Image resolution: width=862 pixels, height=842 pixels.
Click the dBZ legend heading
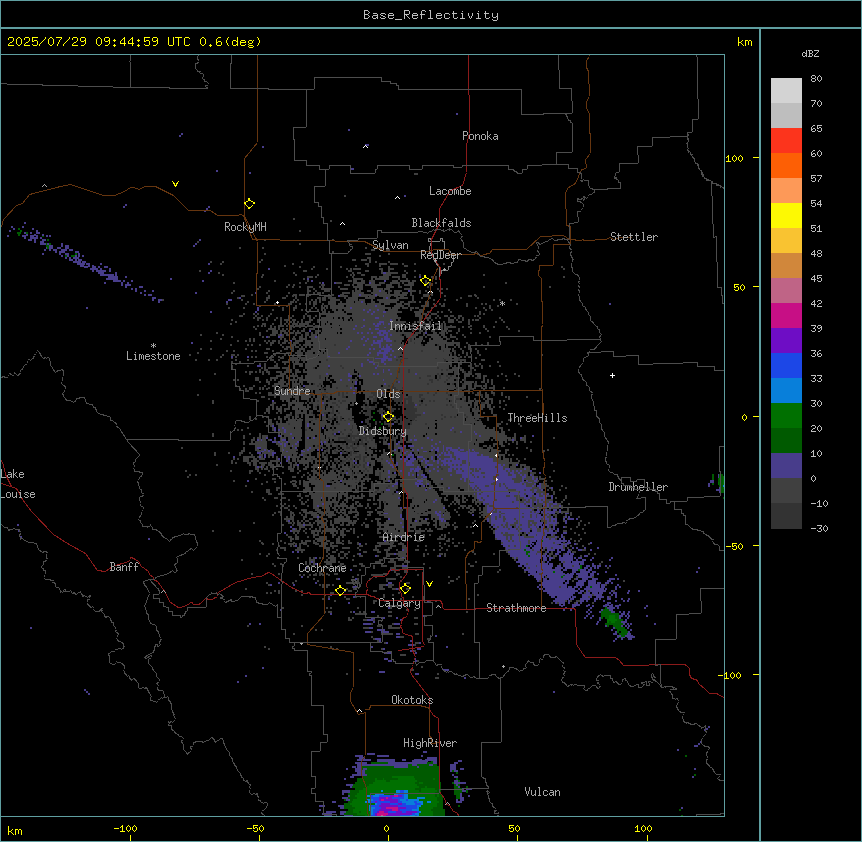click(810, 53)
